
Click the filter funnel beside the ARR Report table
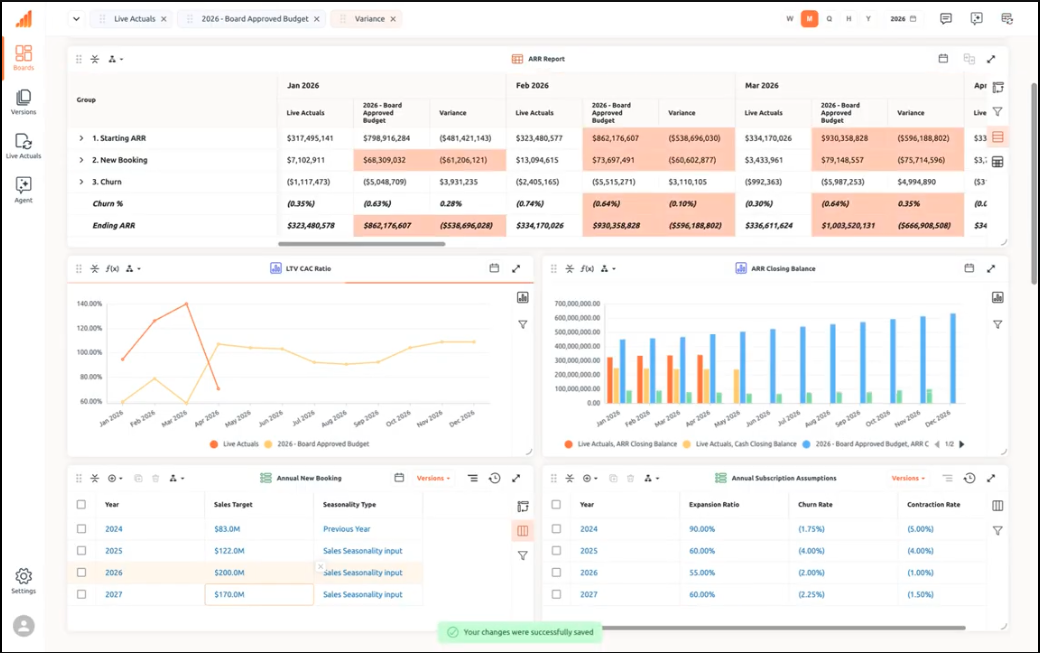pyautogui.click(x=998, y=112)
